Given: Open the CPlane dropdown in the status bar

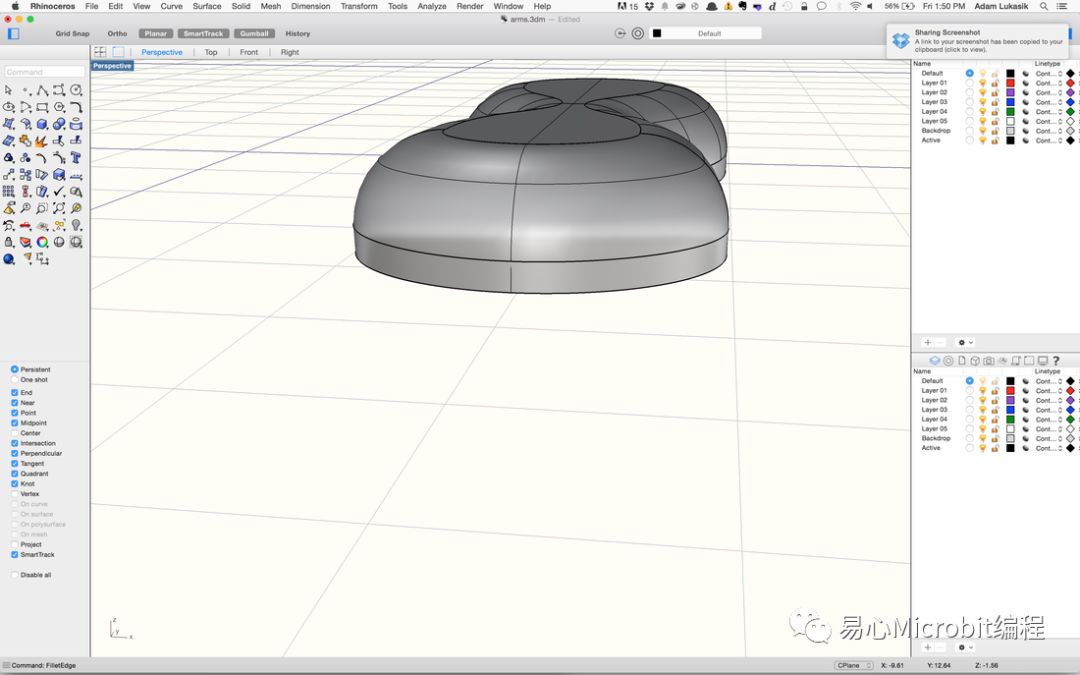Looking at the screenshot, I should click(x=853, y=665).
